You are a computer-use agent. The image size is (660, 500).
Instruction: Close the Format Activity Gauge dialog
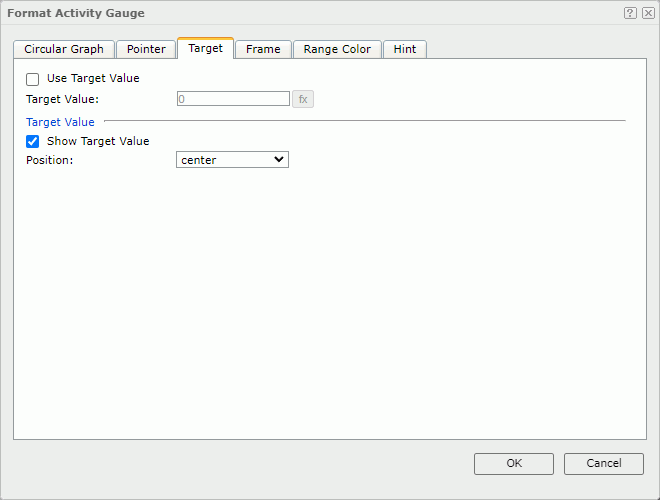648,13
